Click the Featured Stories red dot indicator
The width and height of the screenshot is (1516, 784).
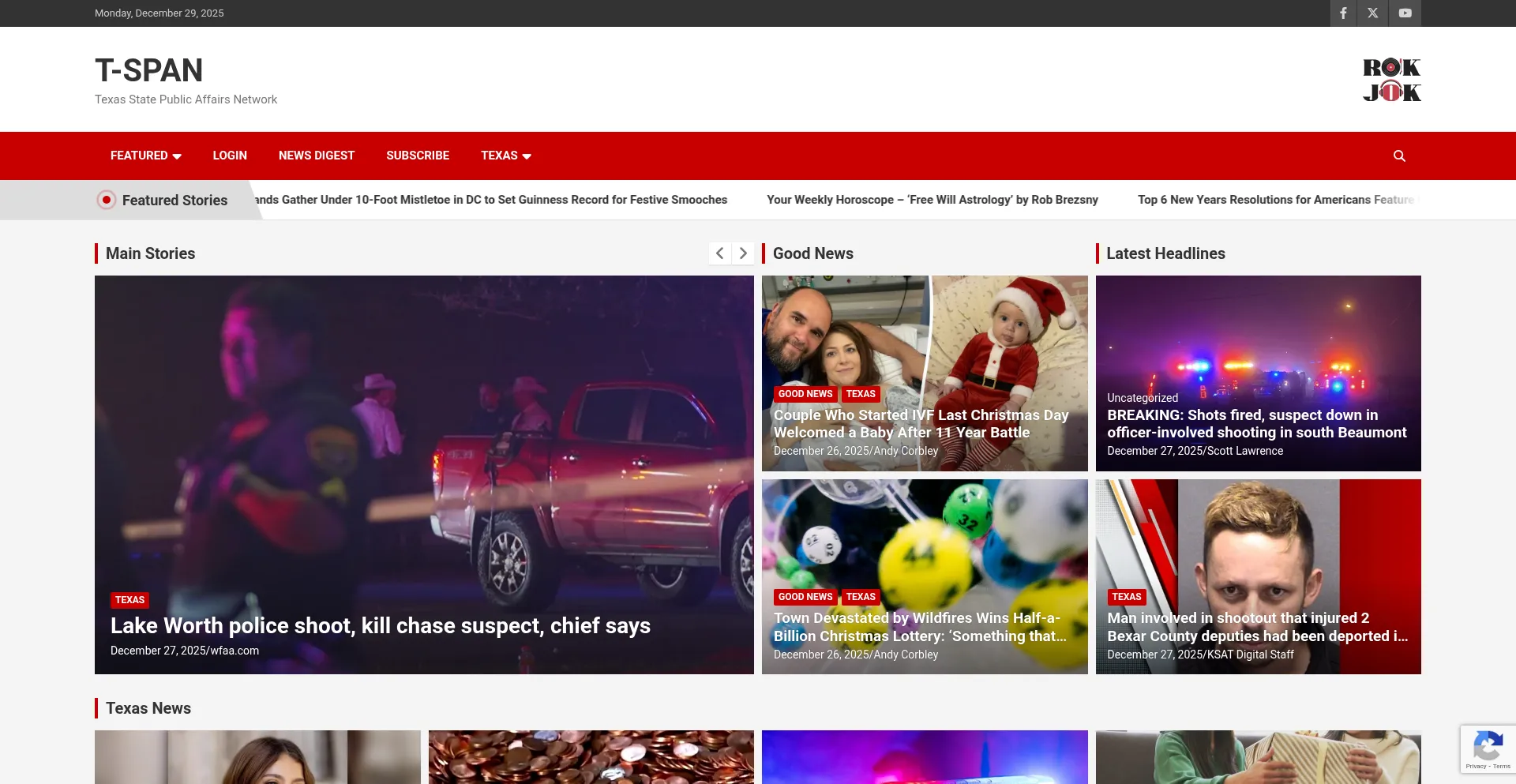tap(107, 200)
